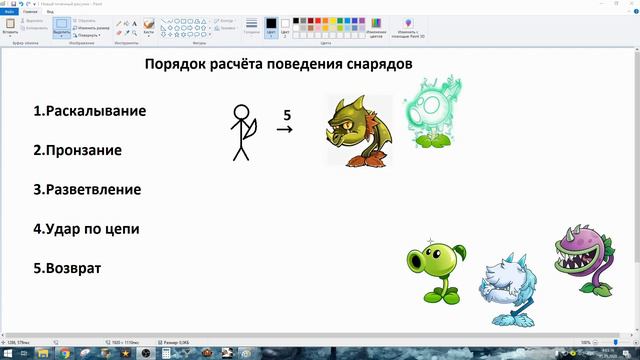Open the Calculator from the taskbar
Image resolution: width=640 pixels, height=360 pixels.
[x=166, y=353]
